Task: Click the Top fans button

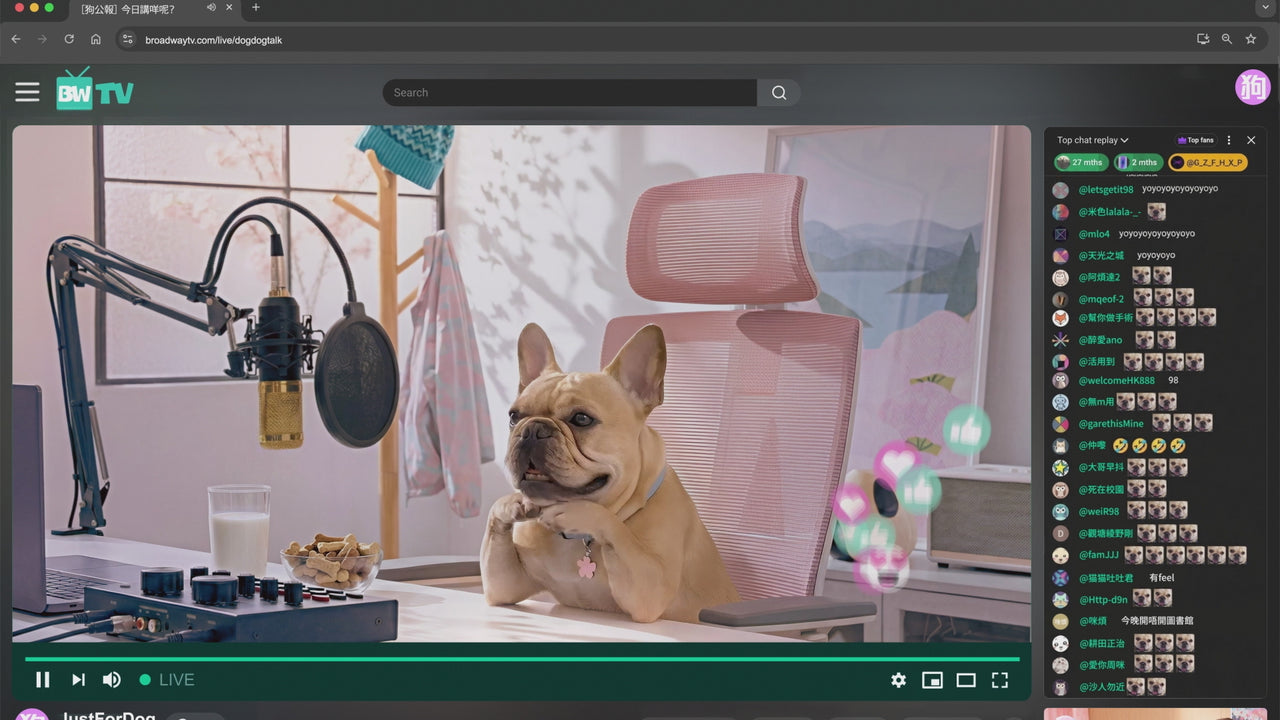Action: point(1195,140)
